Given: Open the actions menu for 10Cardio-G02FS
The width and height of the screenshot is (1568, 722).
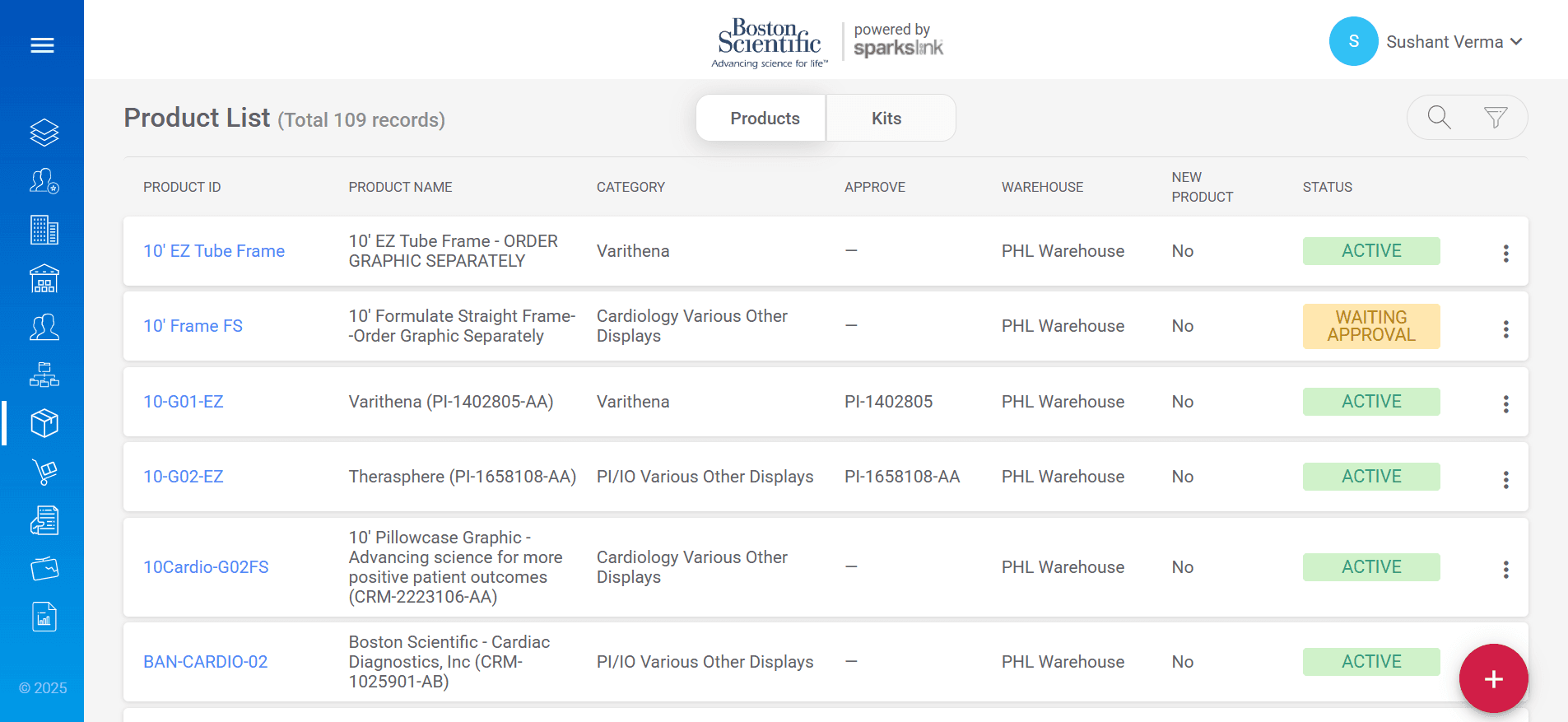Looking at the screenshot, I should tap(1505, 569).
